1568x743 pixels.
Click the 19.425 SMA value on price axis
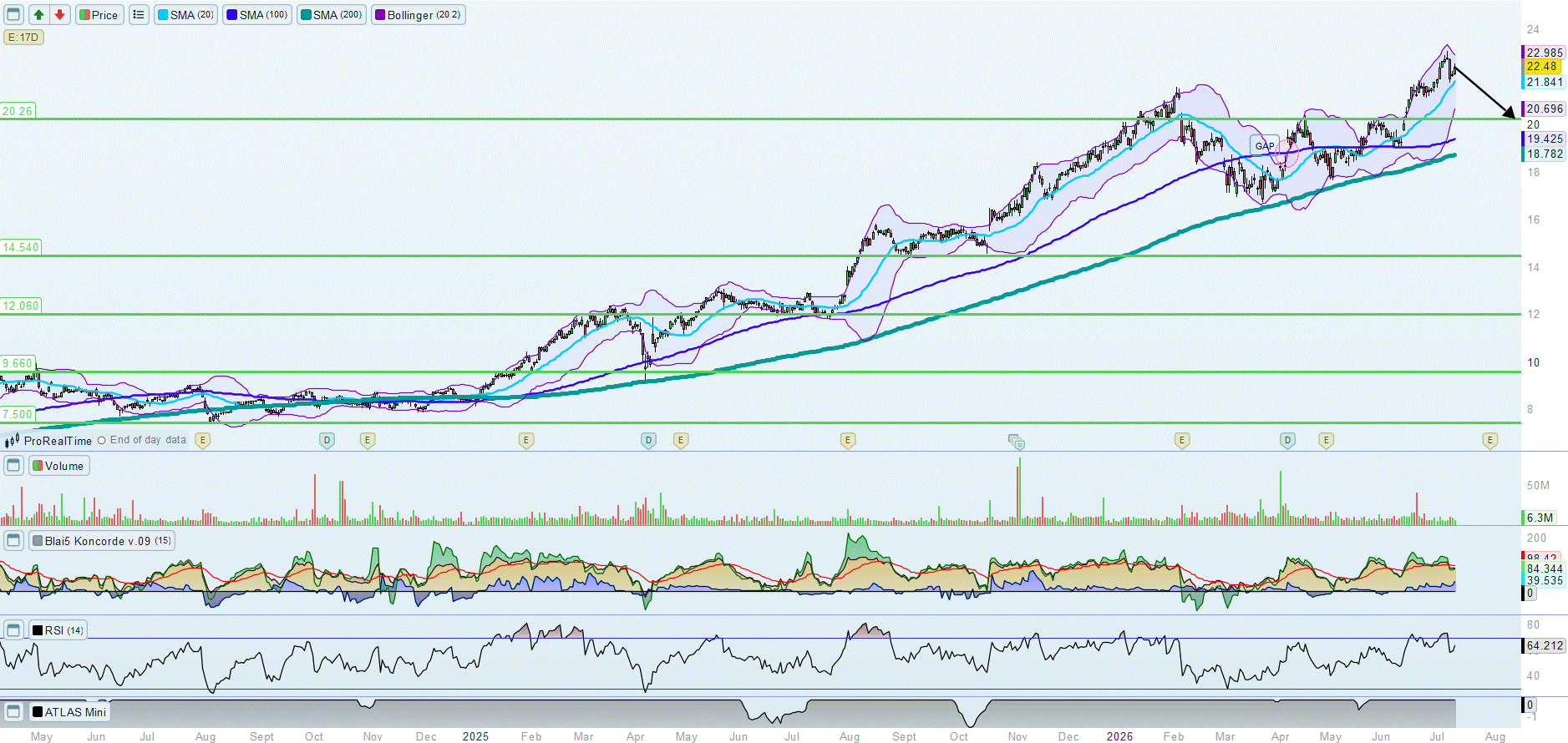1544,139
